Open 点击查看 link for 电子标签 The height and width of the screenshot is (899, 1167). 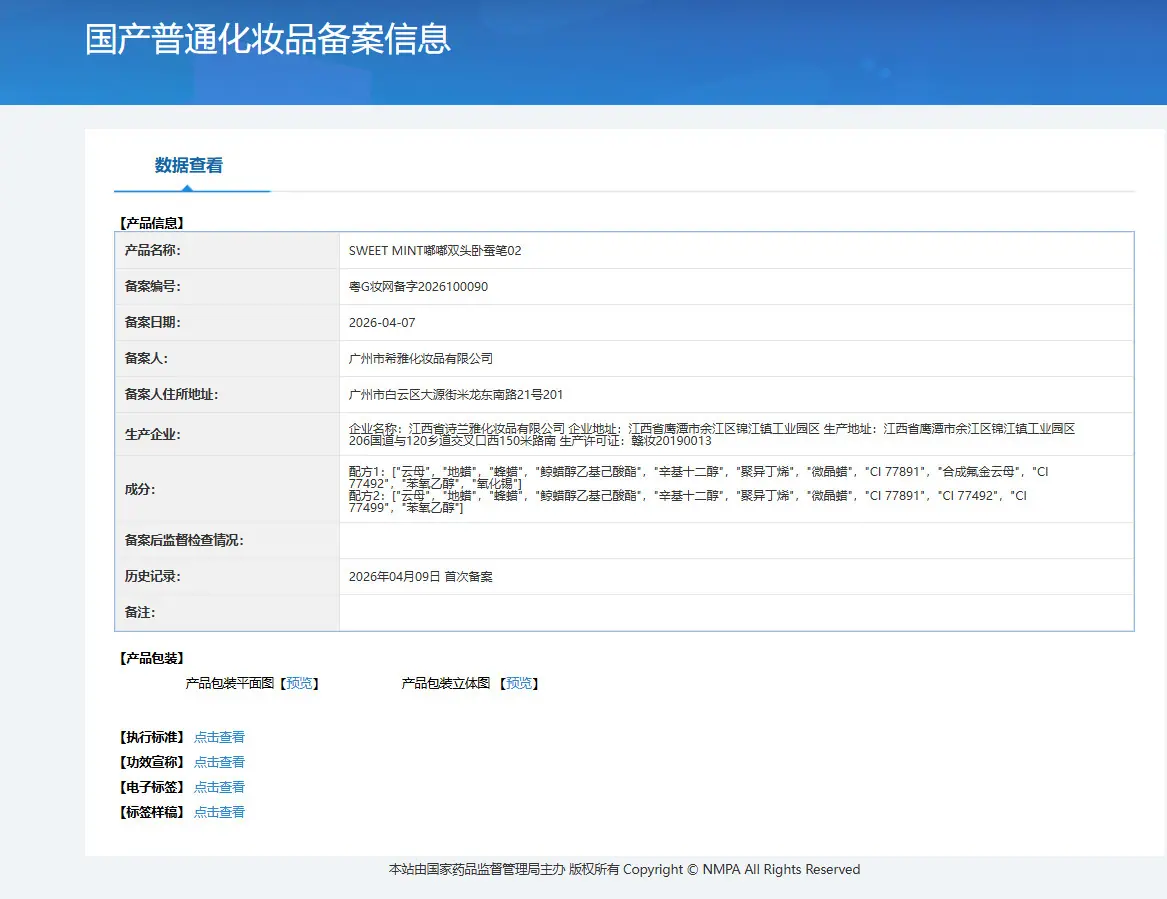[220, 787]
